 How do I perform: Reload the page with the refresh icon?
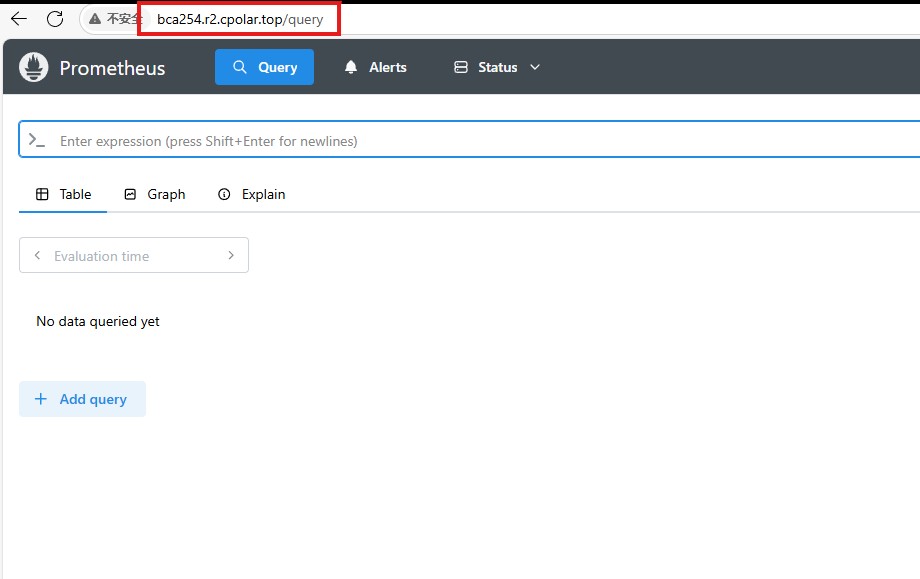point(55,19)
